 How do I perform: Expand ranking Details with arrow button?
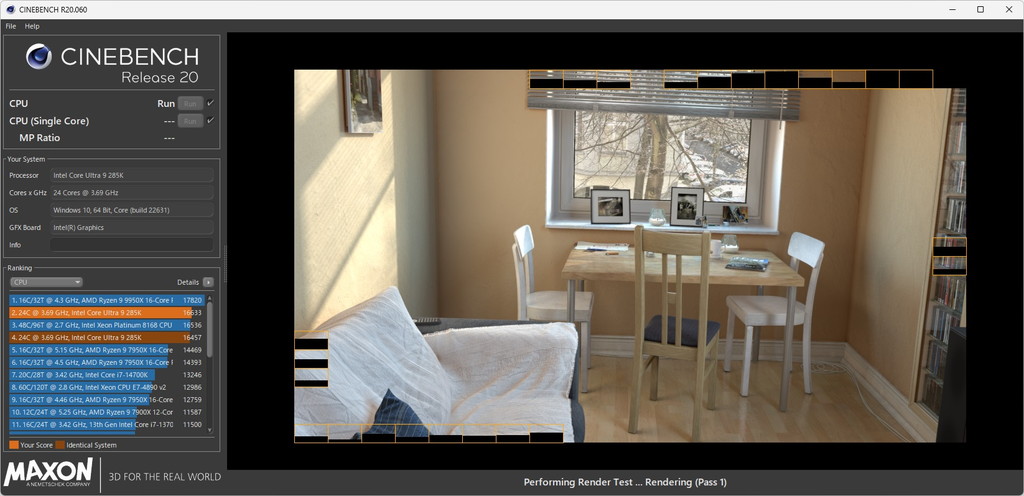[208, 282]
